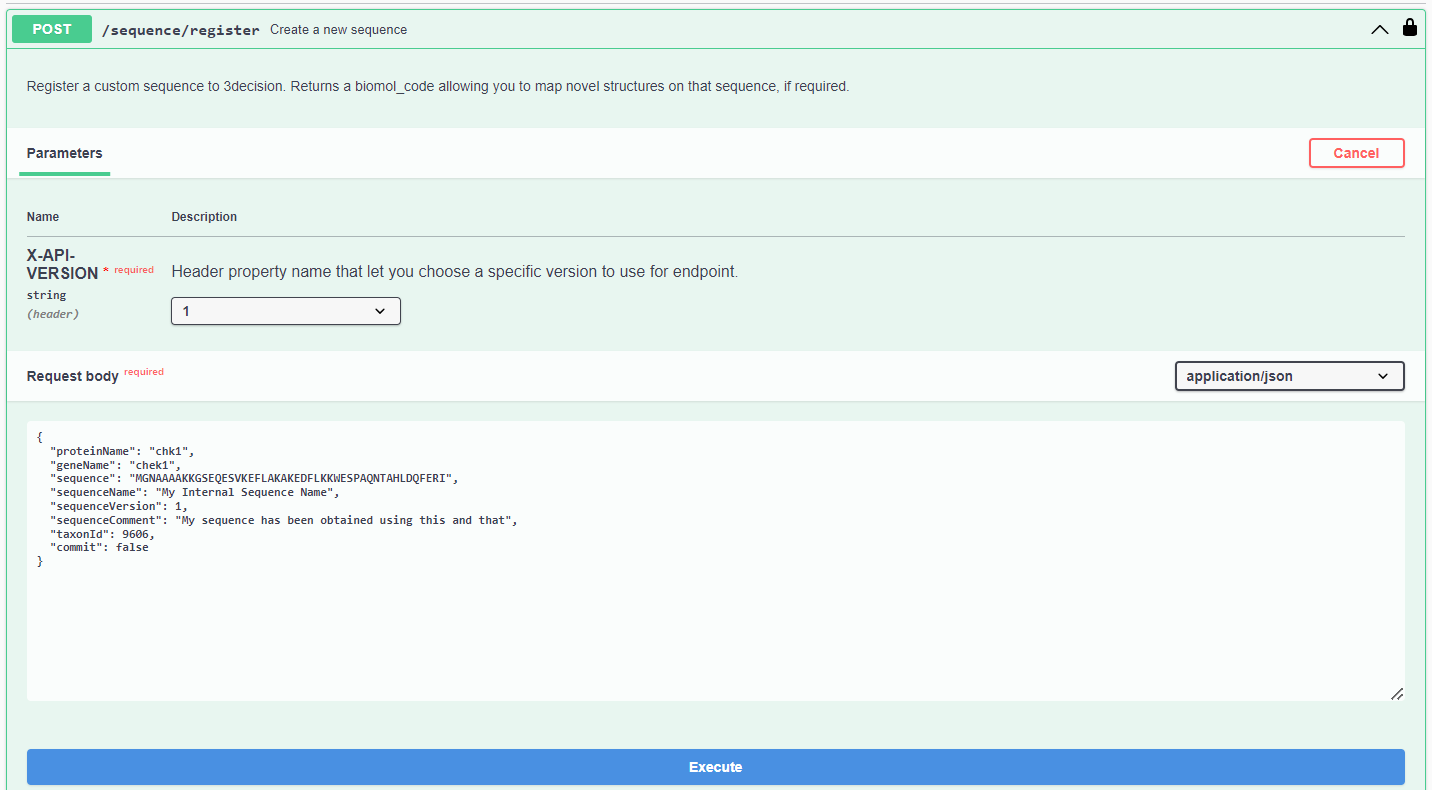Click the "Create a new sequence" summary text

click(x=338, y=30)
